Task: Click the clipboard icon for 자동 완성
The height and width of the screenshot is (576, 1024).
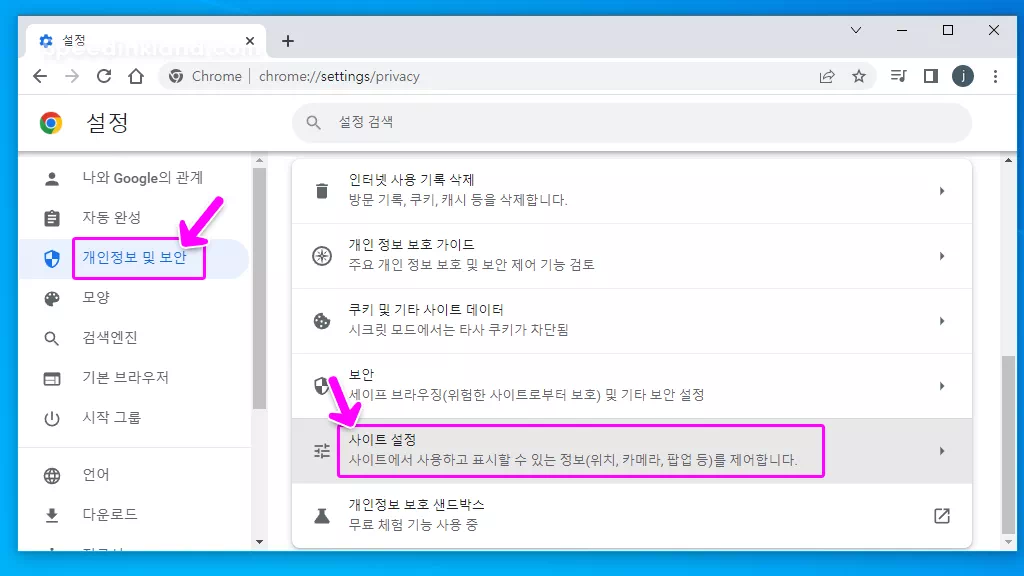Action: tap(52, 218)
